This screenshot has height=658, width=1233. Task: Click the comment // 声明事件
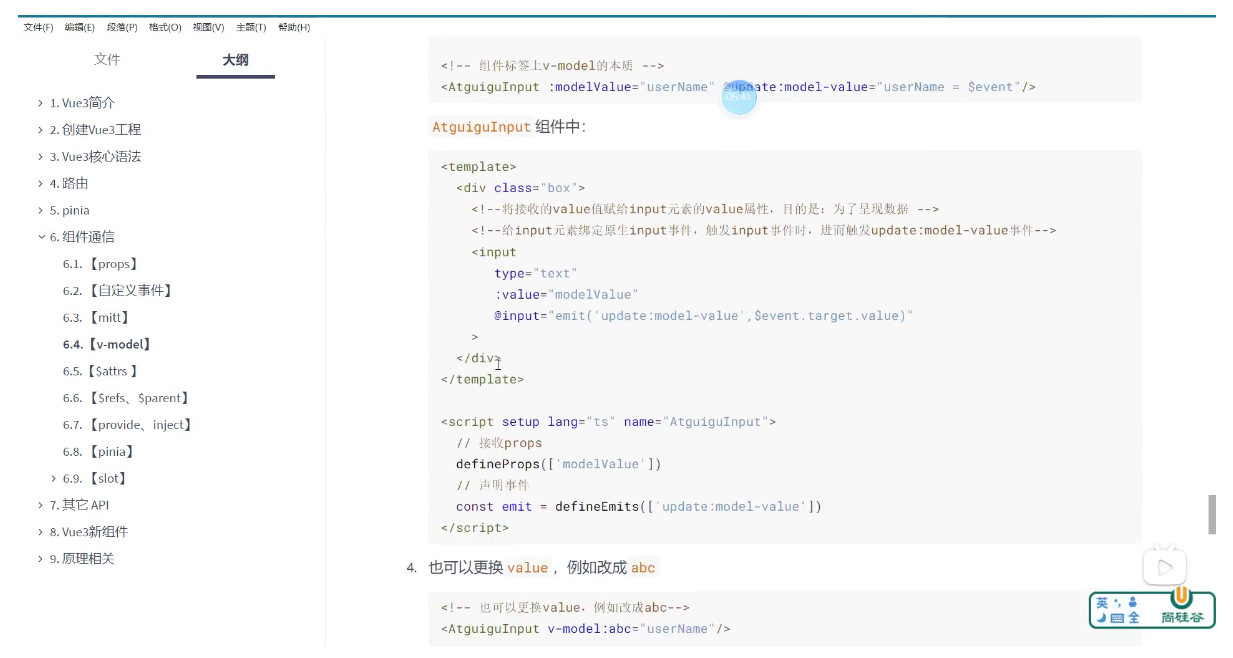click(x=493, y=485)
